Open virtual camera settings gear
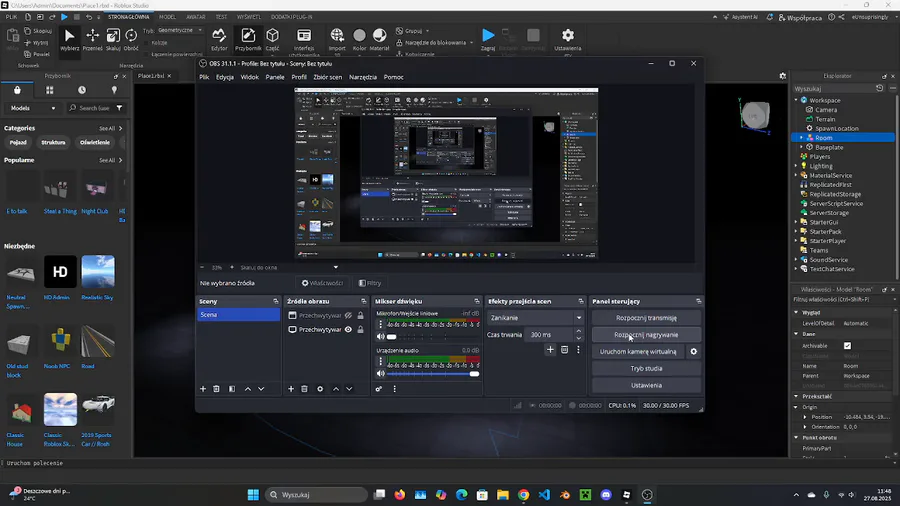Screen dimensions: 900x506 click(x=693, y=352)
